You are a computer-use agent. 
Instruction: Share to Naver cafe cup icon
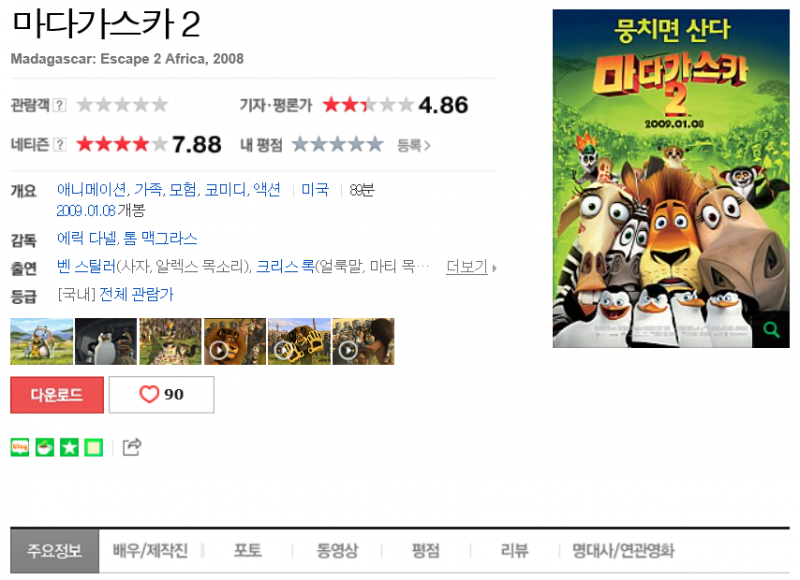[x=44, y=447]
